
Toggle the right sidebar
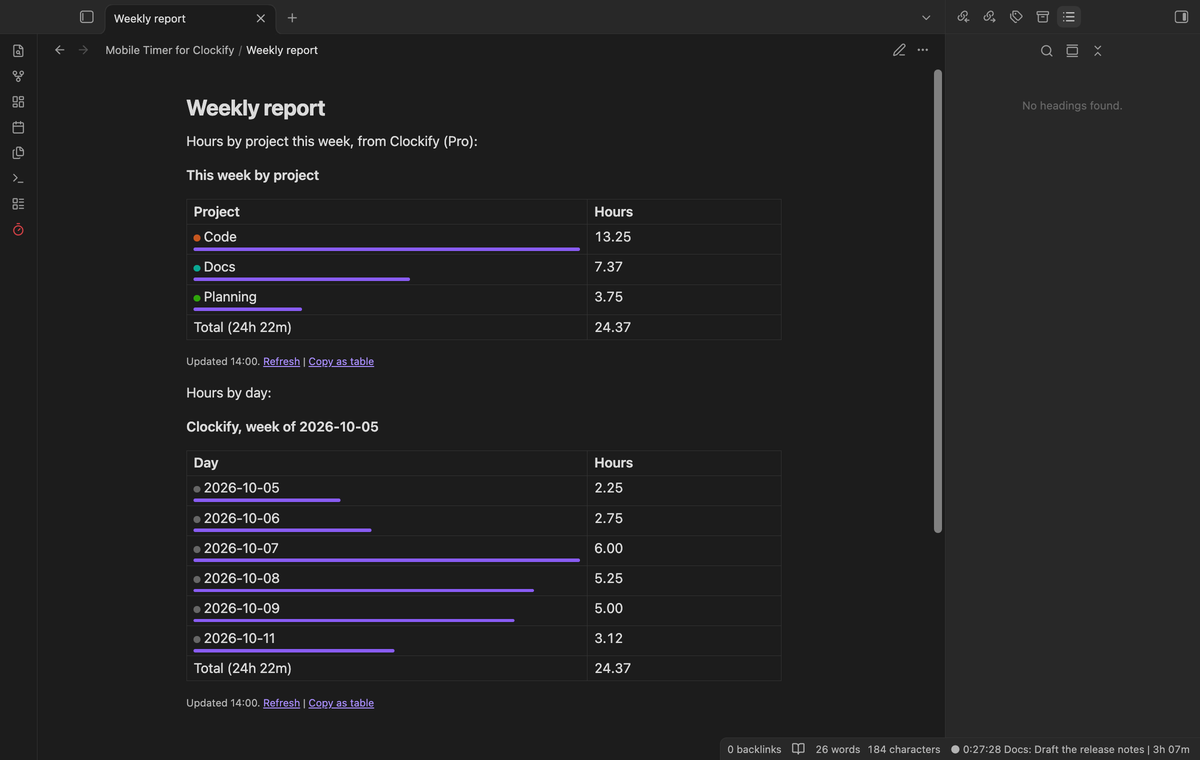pos(1181,17)
